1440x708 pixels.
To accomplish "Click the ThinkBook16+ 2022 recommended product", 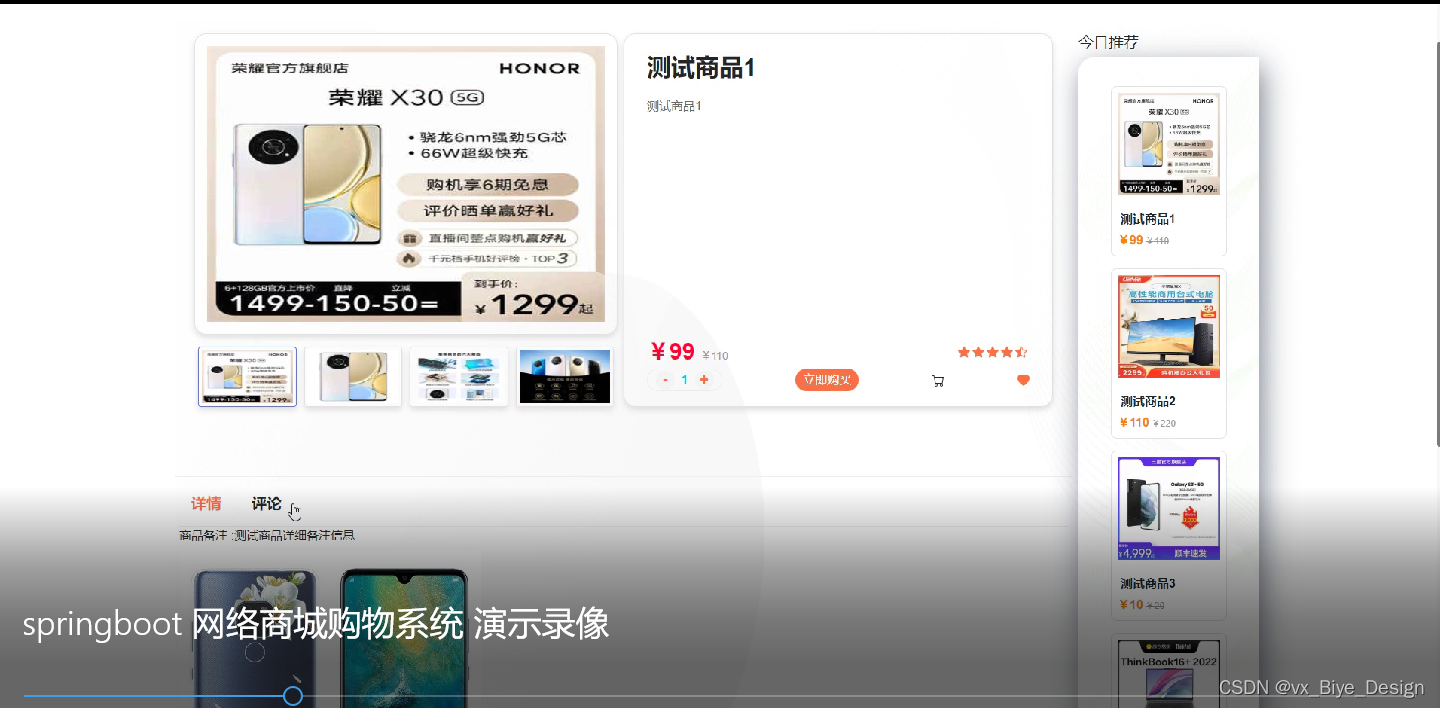I will click(x=1169, y=672).
